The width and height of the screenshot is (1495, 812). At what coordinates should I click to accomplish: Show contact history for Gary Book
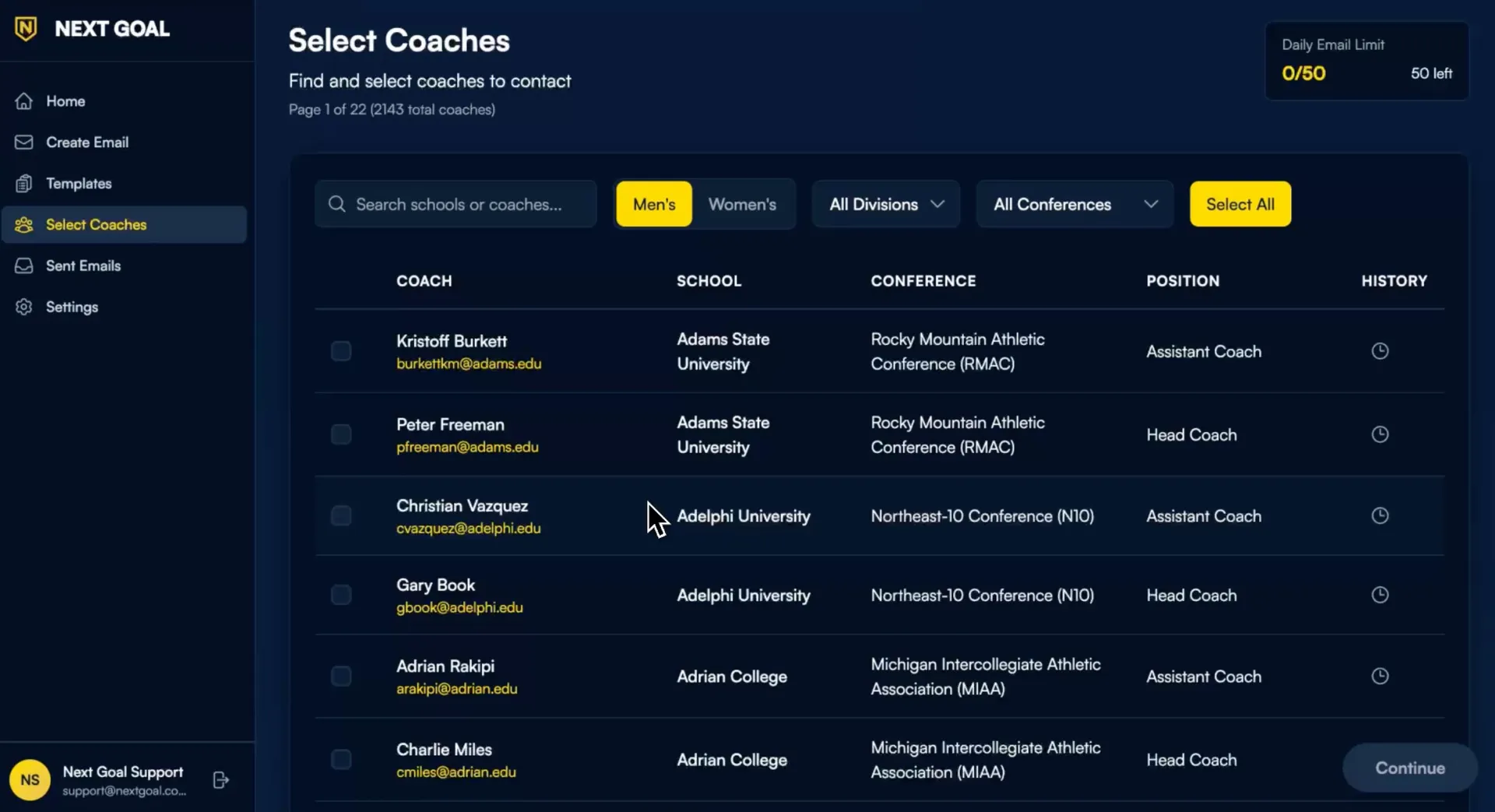[x=1379, y=595]
